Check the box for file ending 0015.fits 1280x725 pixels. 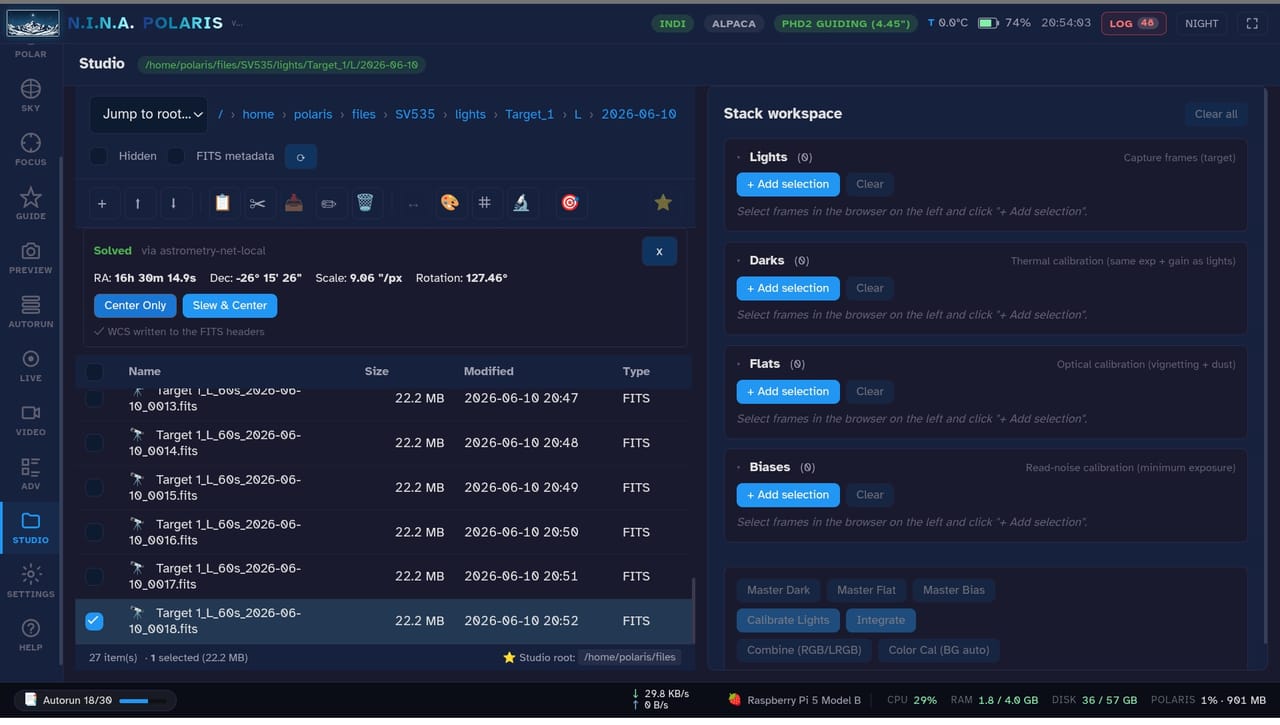coord(94,488)
